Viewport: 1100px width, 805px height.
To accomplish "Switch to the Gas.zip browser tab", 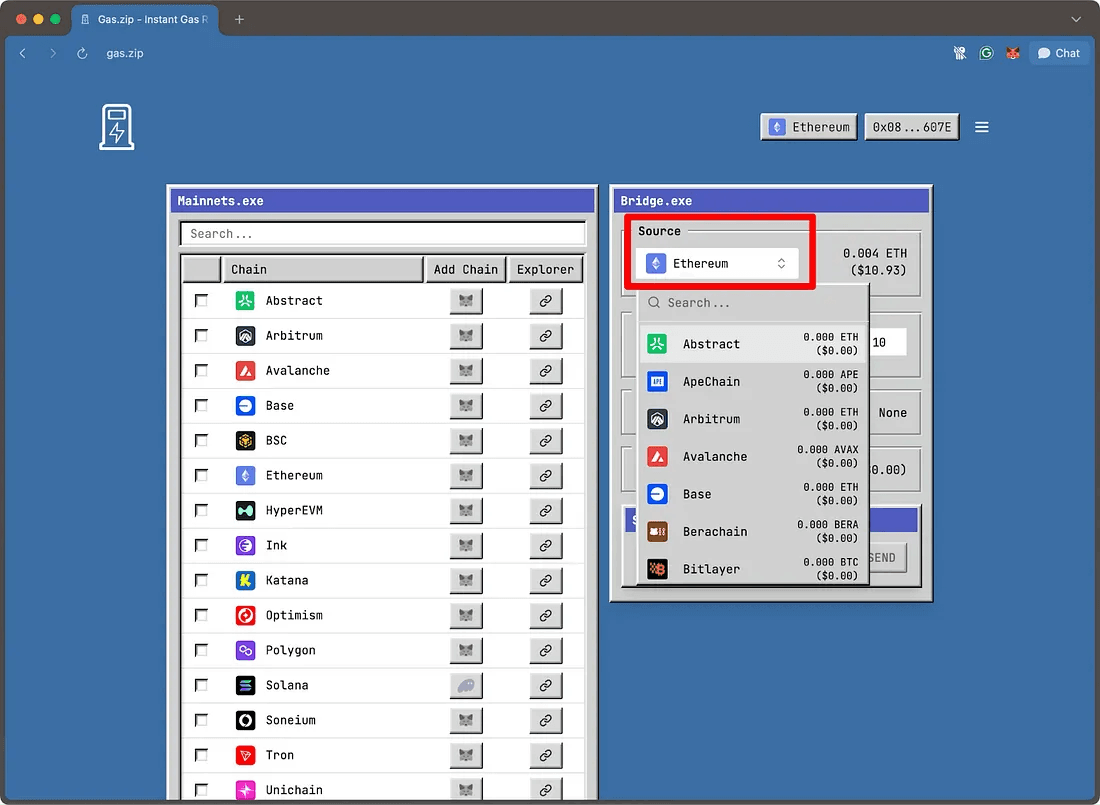I will [145, 20].
